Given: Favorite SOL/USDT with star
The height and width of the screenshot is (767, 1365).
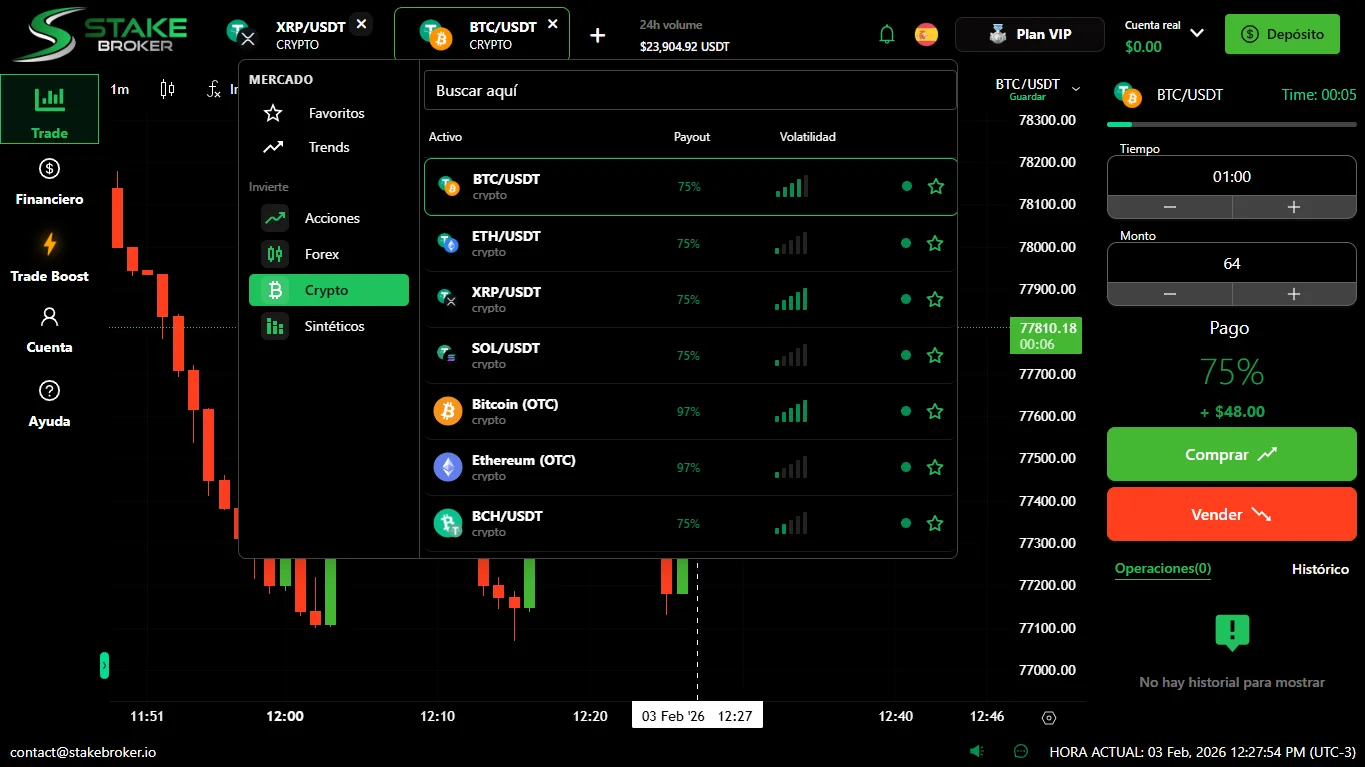Looking at the screenshot, I should click(x=936, y=355).
